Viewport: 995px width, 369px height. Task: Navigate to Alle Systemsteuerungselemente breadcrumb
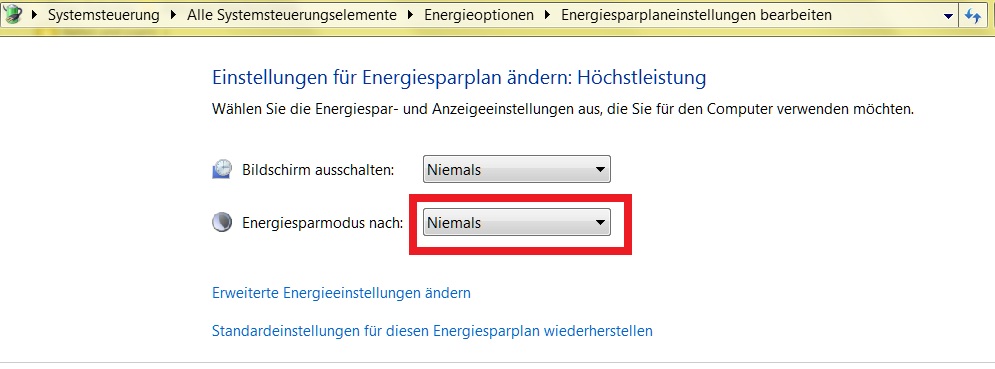pos(292,15)
